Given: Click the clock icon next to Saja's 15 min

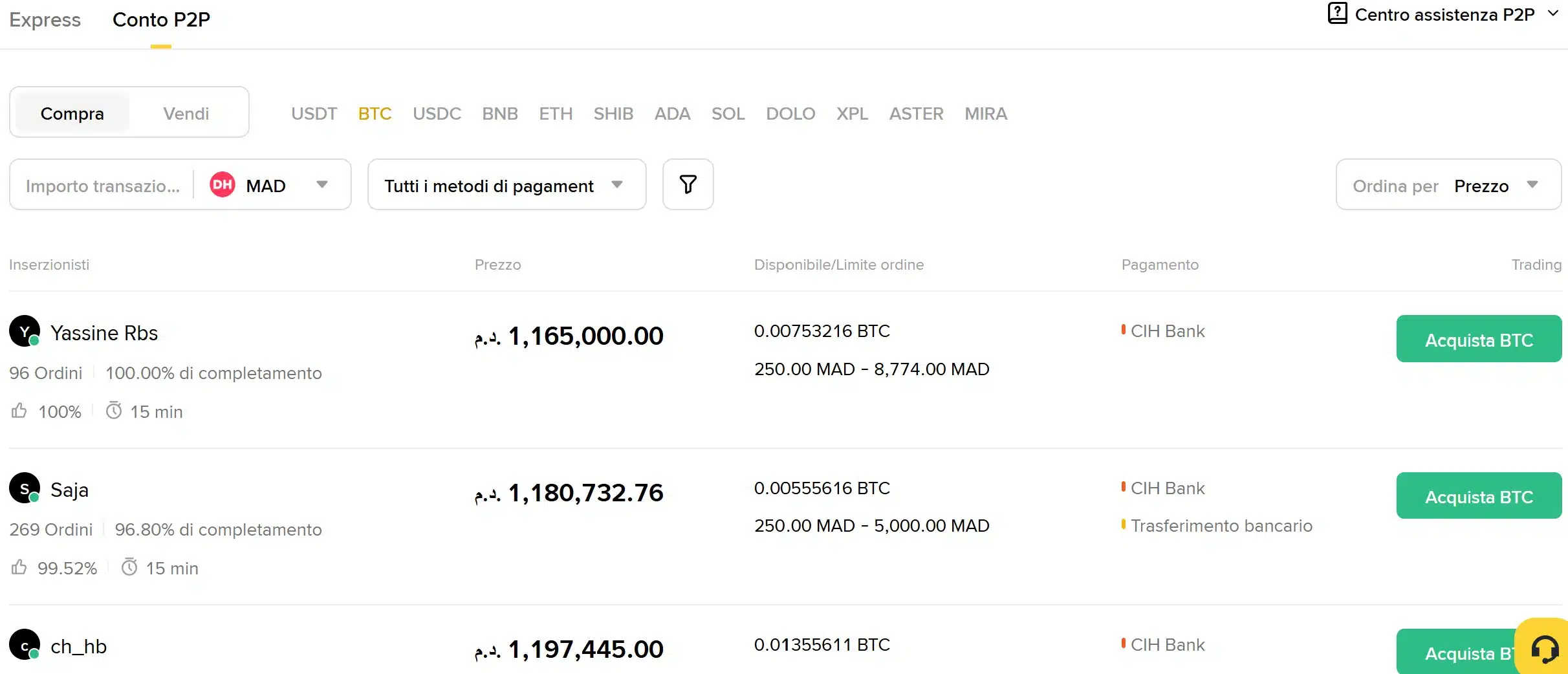Looking at the screenshot, I should 131,567.
